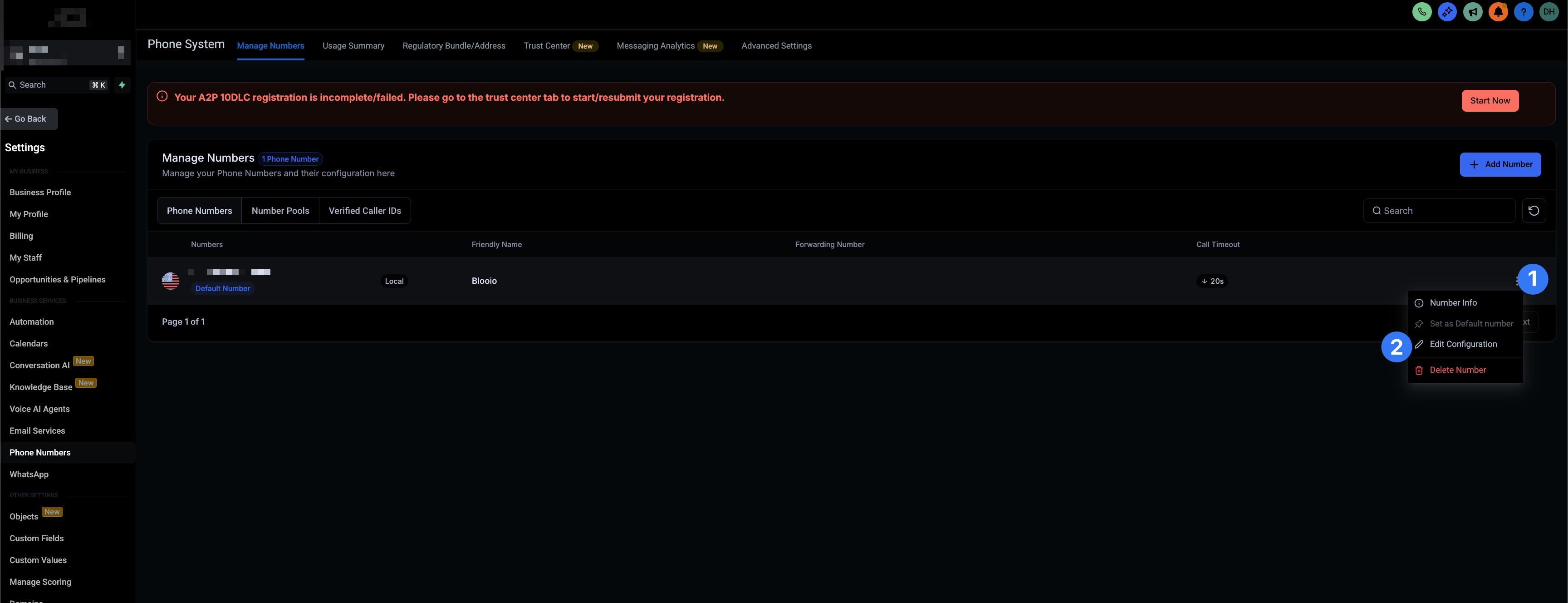
Task: Click the info icon in the A2P alert
Action: 162,96
